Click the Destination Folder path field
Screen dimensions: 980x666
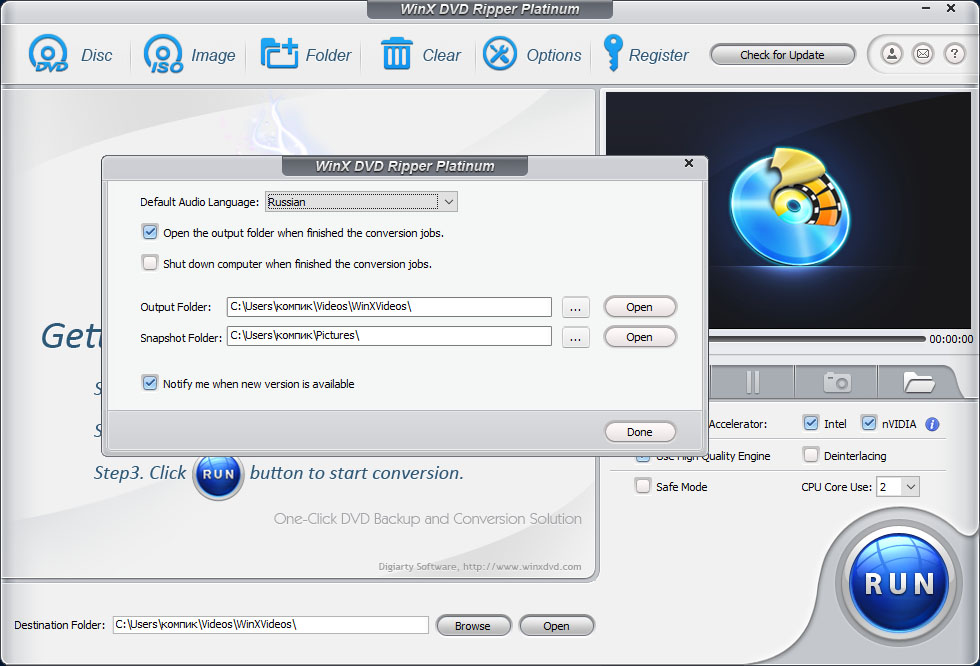point(271,625)
